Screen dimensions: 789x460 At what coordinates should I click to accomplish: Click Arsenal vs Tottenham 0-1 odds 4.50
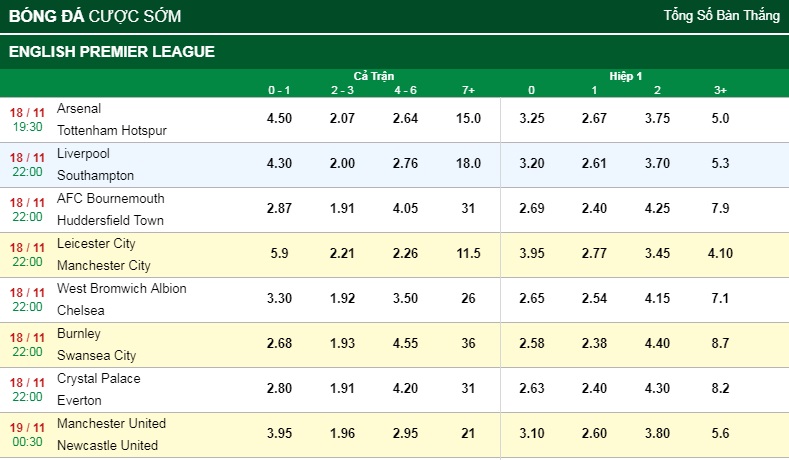[x=279, y=119]
